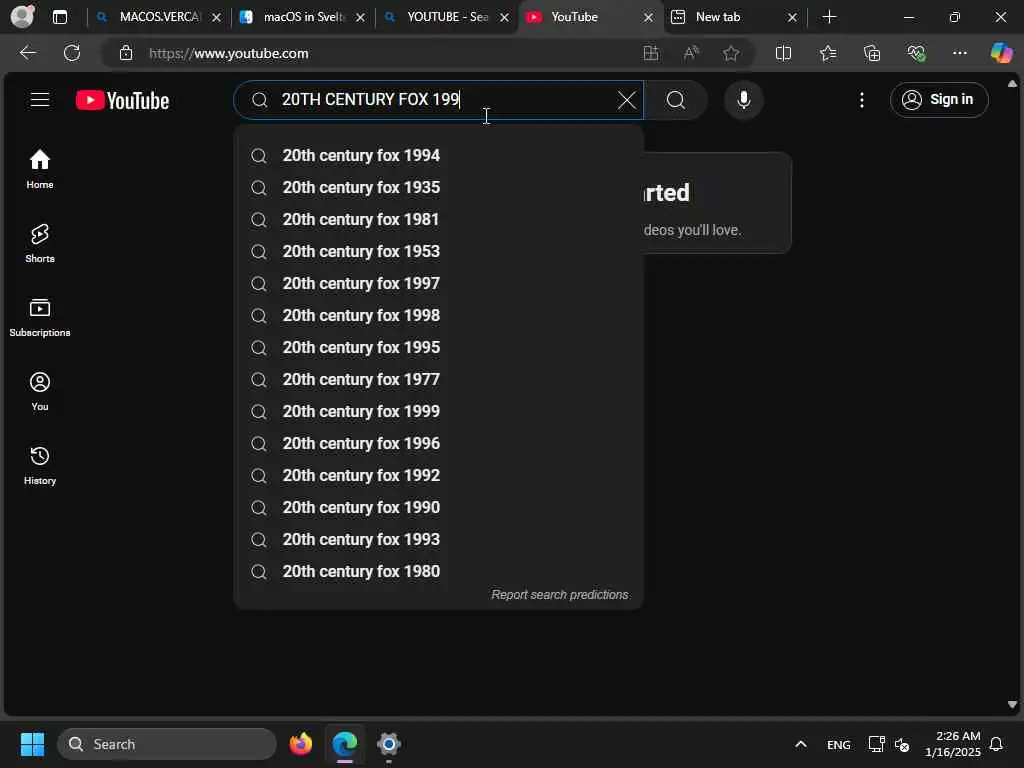This screenshot has height=768, width=1024.
Task: Open Edge Collections
Action: pos(872,53)
